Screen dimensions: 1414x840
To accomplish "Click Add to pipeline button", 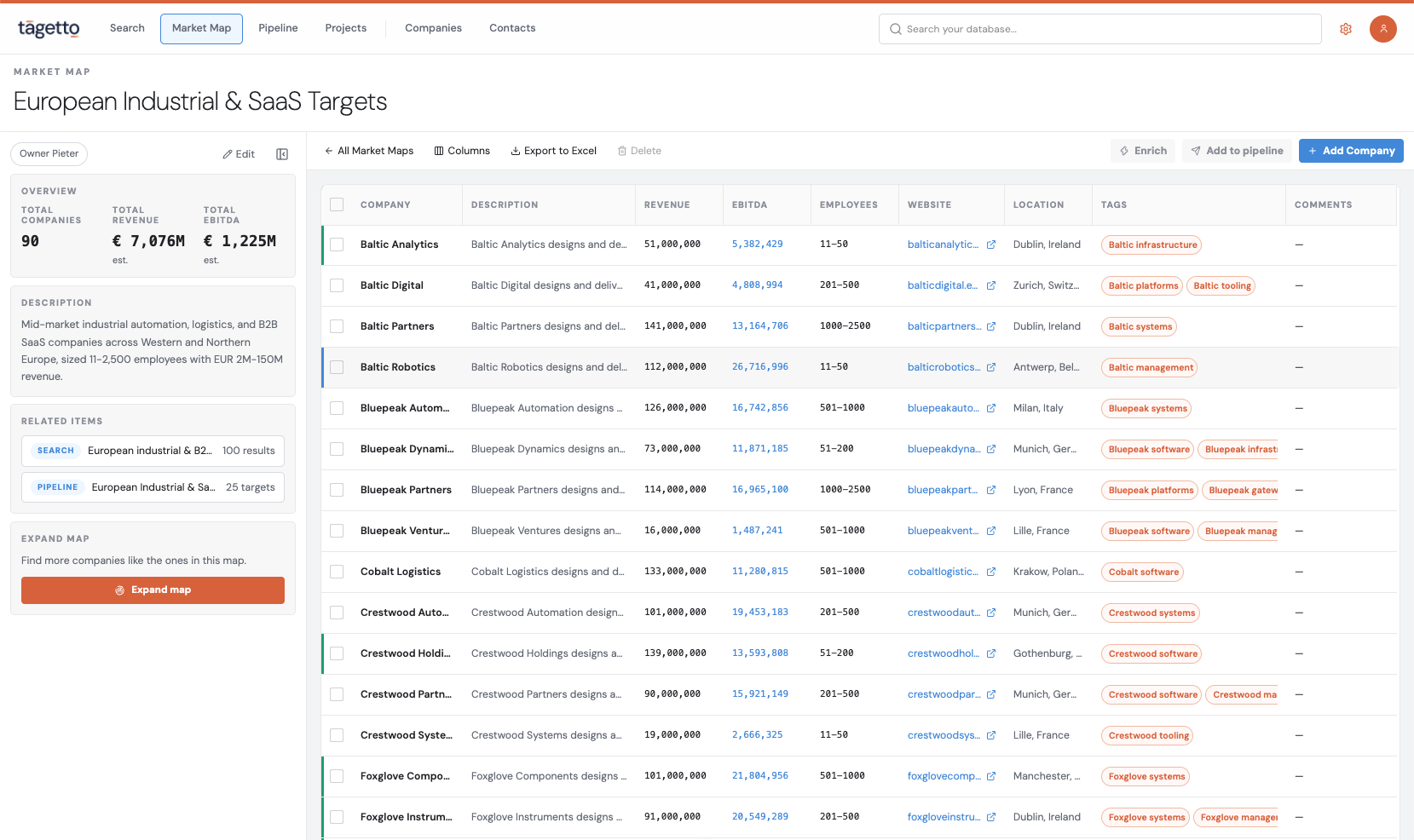I will [1237, 151].
